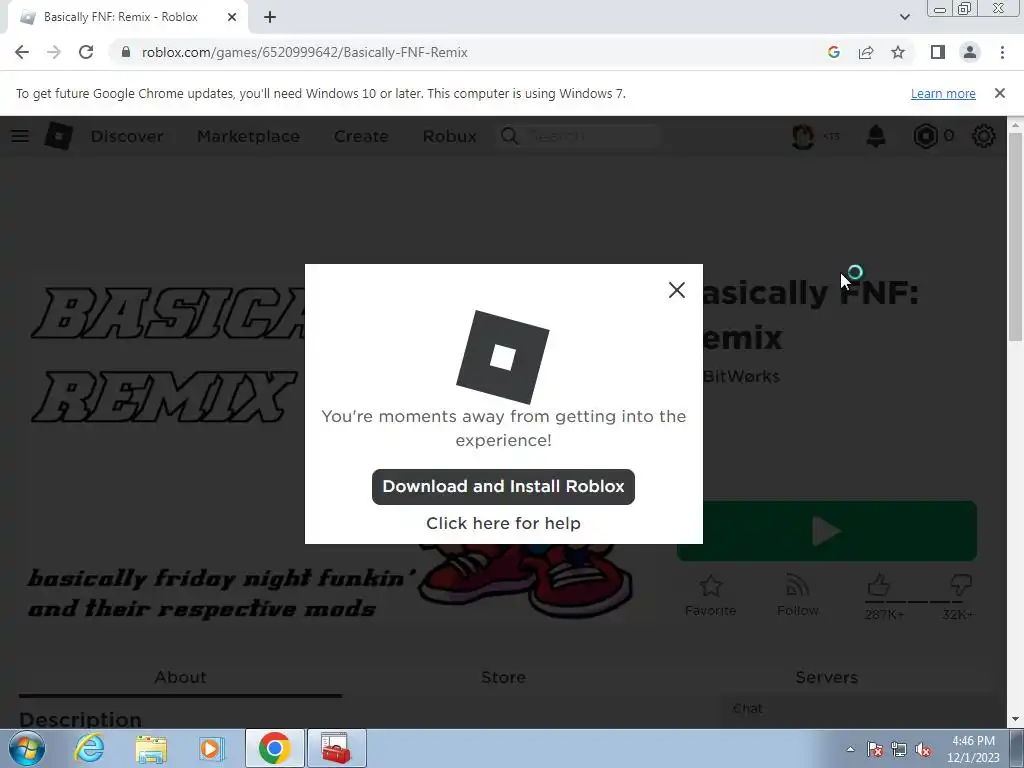Like the game with thumbs up
The width and height of the screenshot is (1024, 768).
[879, 585]
